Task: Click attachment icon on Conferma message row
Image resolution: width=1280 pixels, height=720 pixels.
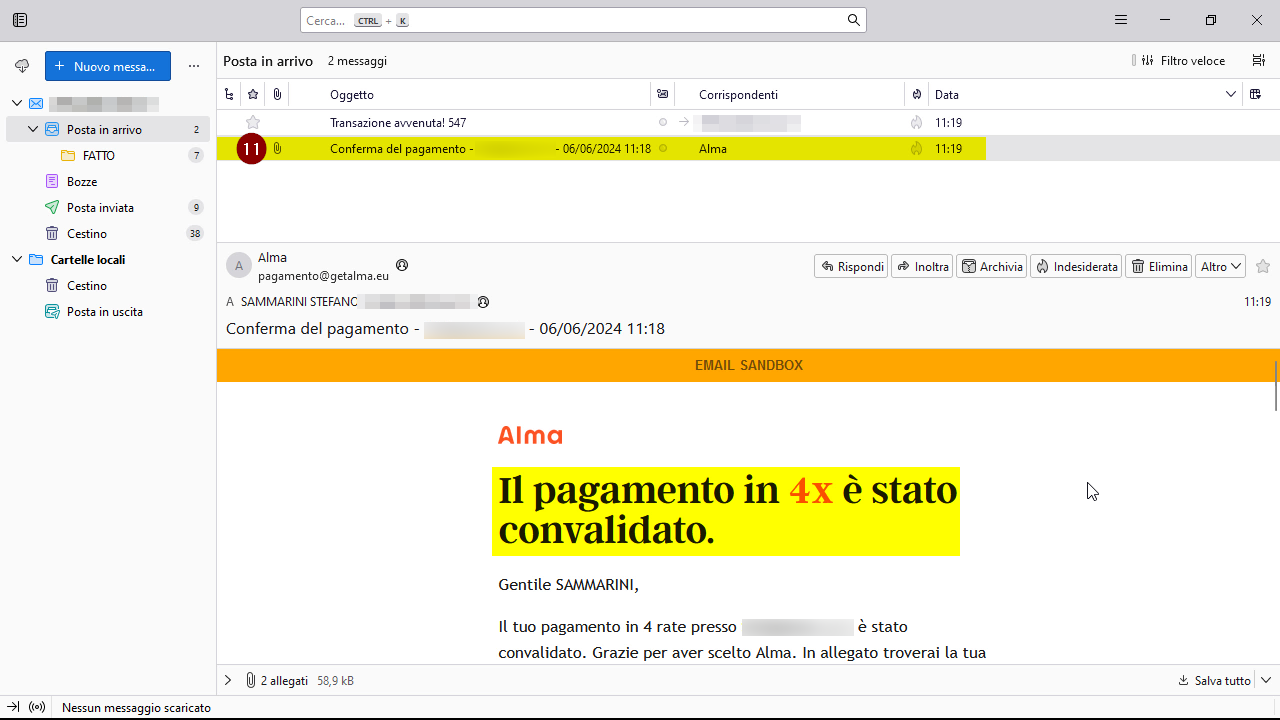Action: (277, 148)
